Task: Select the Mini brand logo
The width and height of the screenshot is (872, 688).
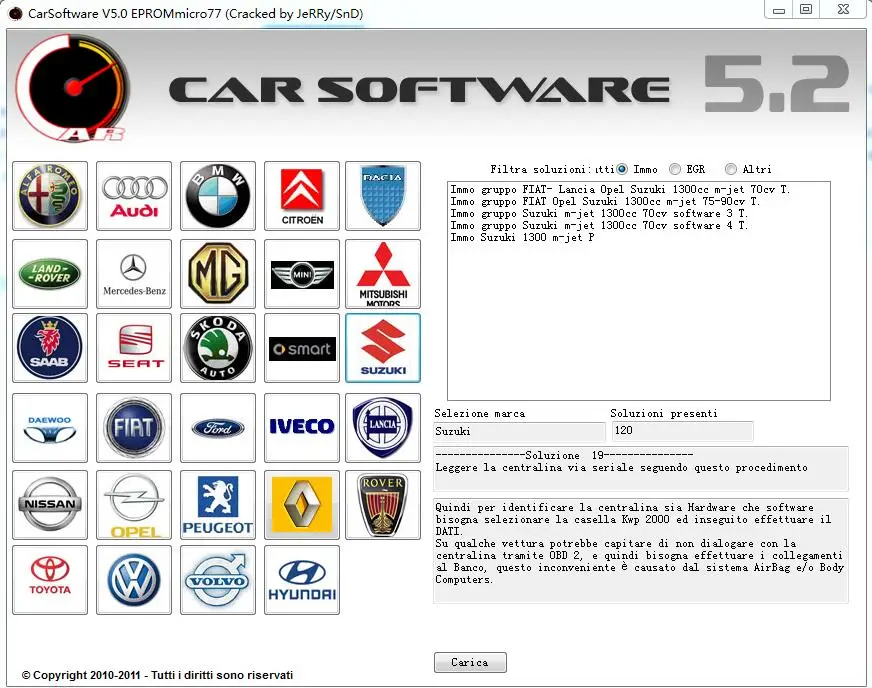Action: pos(302,274)
